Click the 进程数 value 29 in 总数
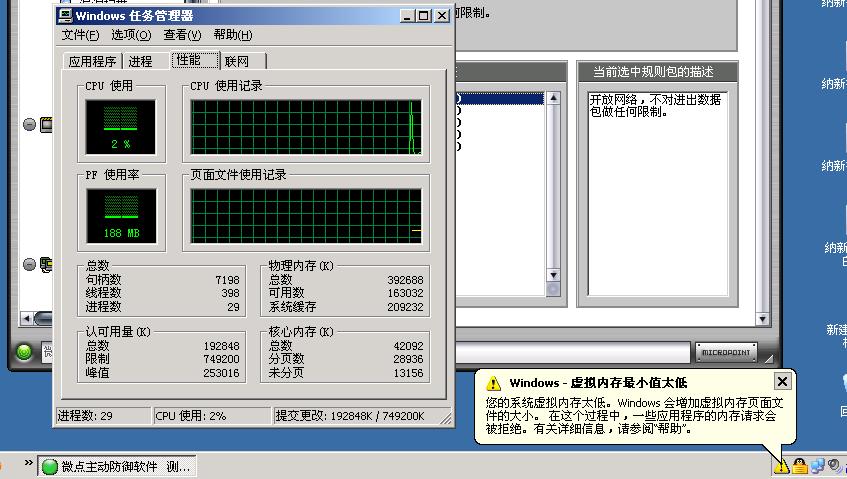The image size is (847, 479). [x=233, y=307]
